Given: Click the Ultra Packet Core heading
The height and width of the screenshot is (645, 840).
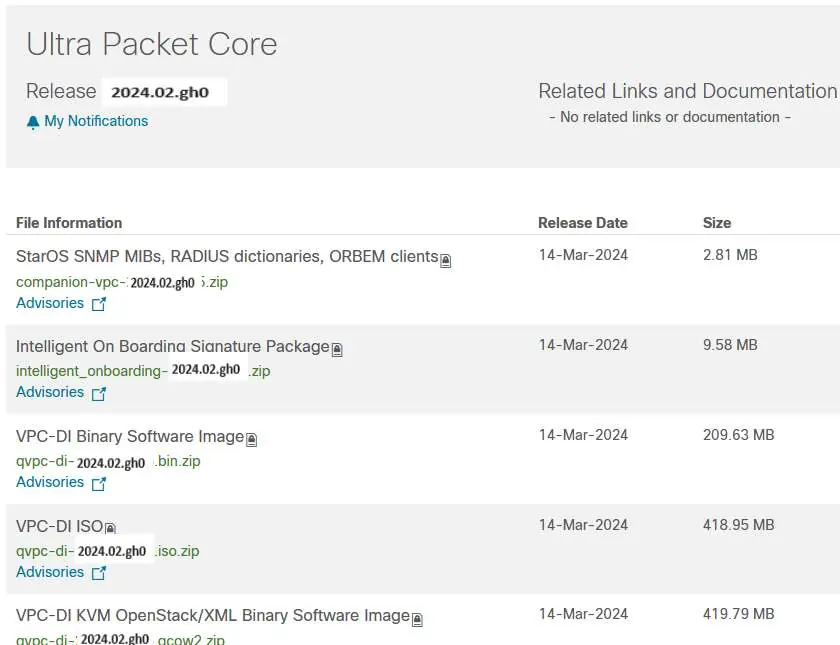Looking at the screenshot, I should [152, 44].
